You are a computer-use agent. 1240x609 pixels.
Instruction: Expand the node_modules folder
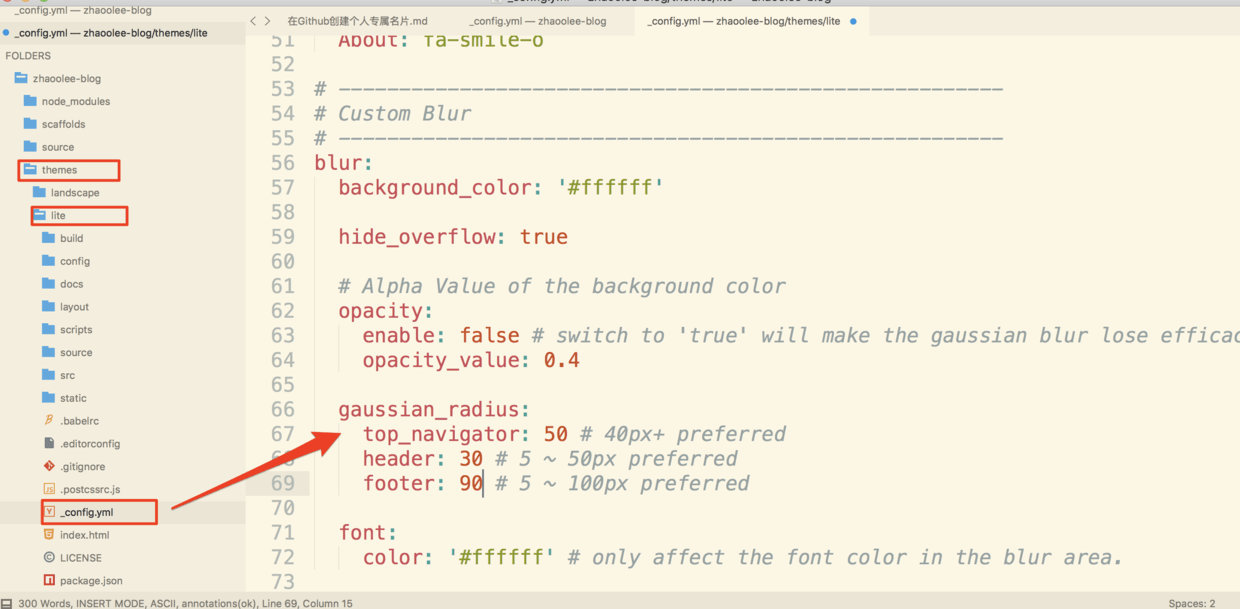pyautogui.click(x=76, y=101)
